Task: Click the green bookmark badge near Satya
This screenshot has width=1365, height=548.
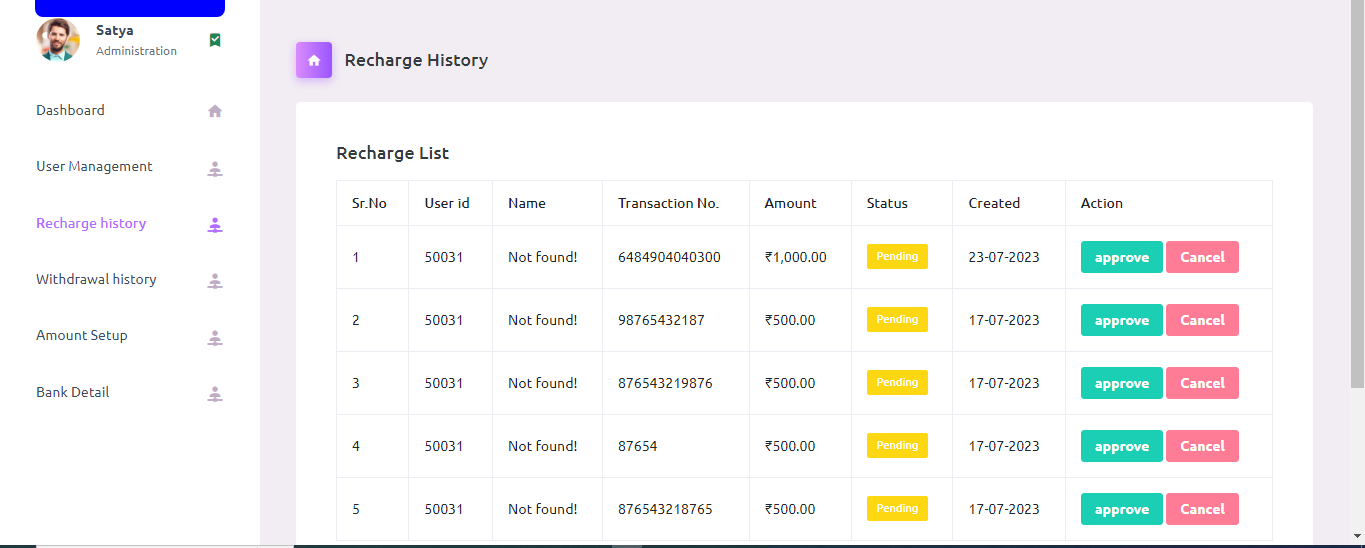Action: click(x=215, y=40)
